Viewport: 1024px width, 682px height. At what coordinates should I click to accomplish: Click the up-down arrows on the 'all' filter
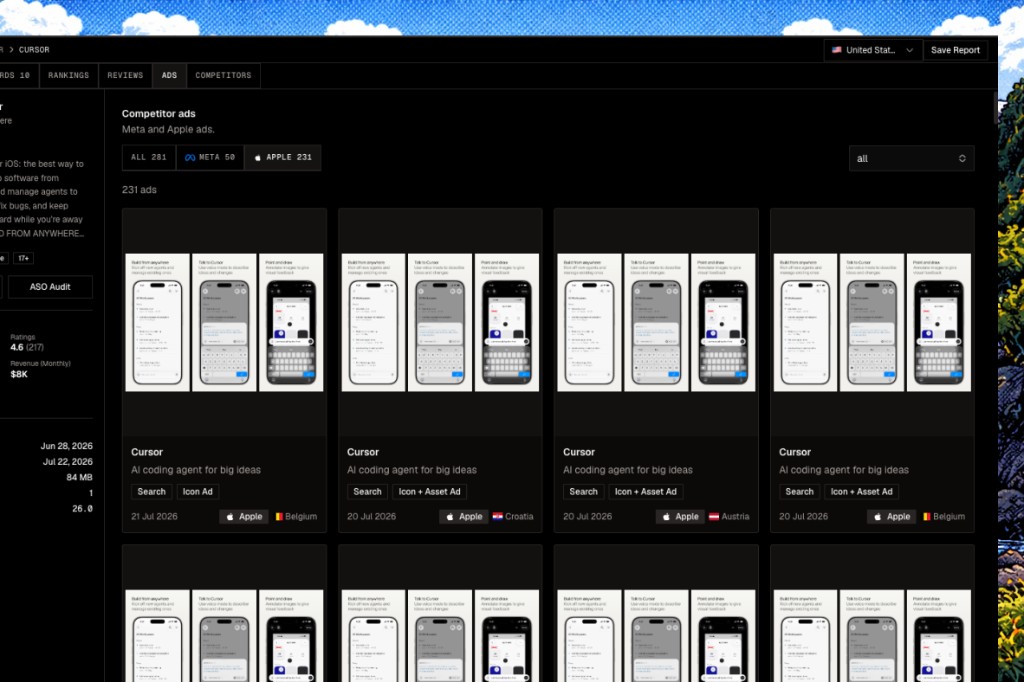962,158
